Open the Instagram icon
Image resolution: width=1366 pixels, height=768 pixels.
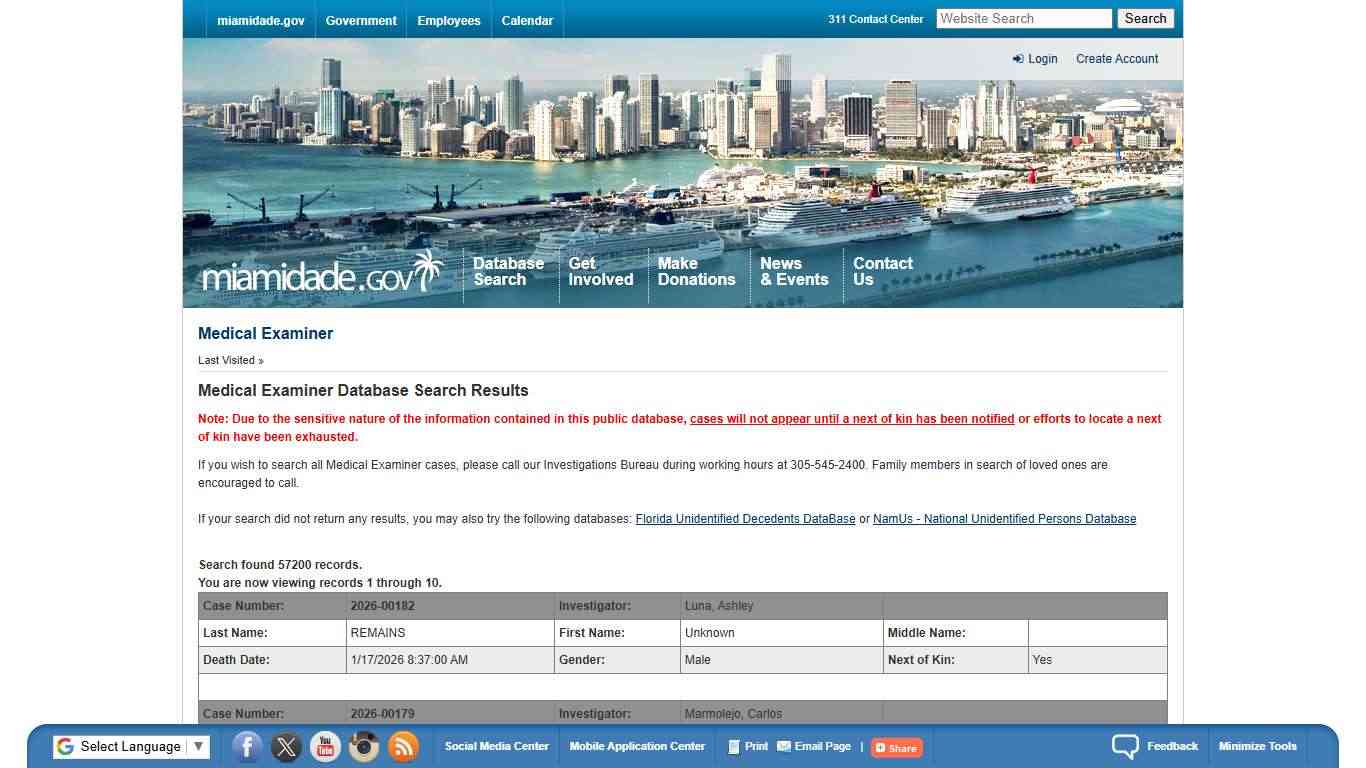[364, 746]
